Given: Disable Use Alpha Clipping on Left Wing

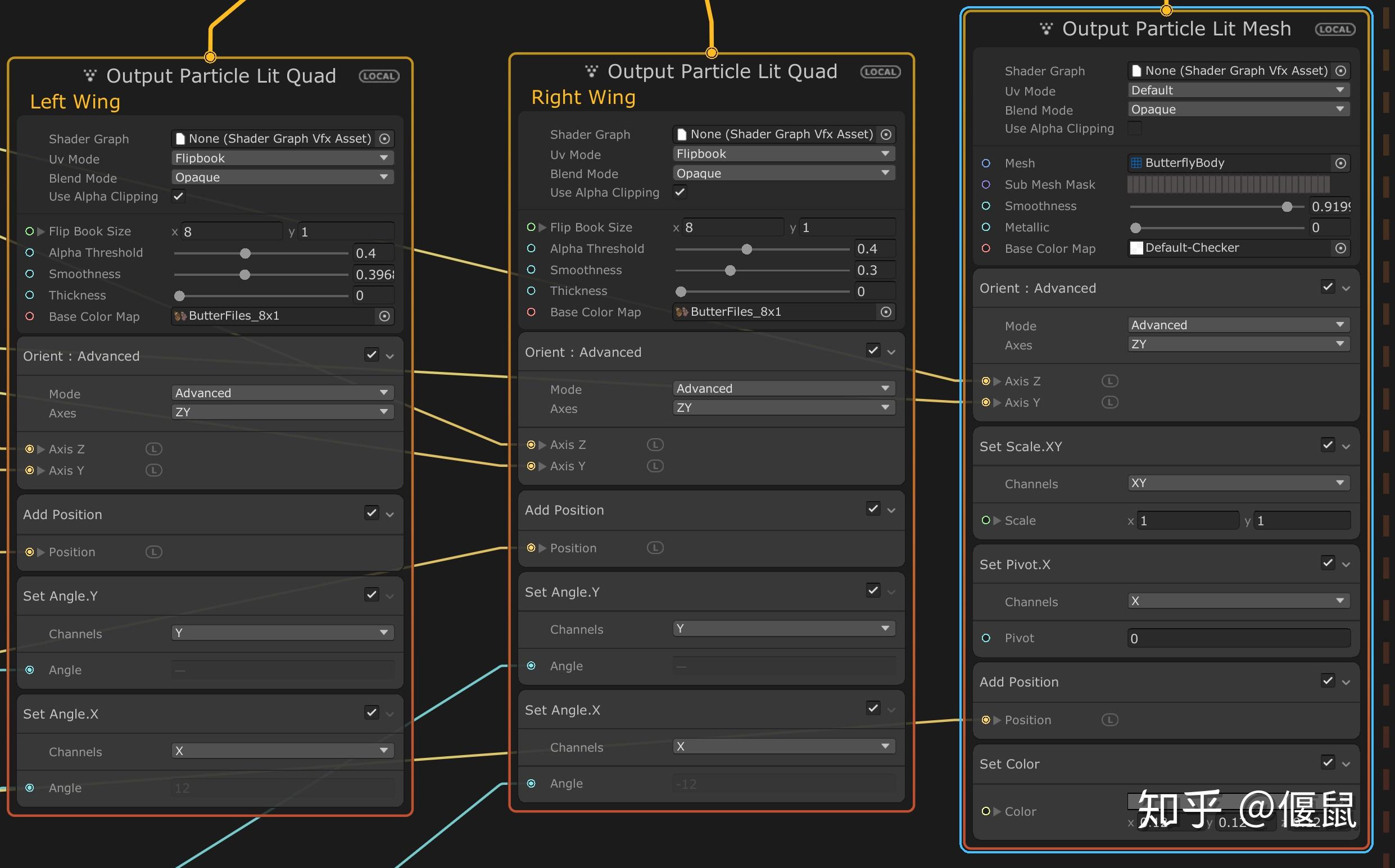Looking at the screenshot, I should pyautogui.click(x=179, y=196).
